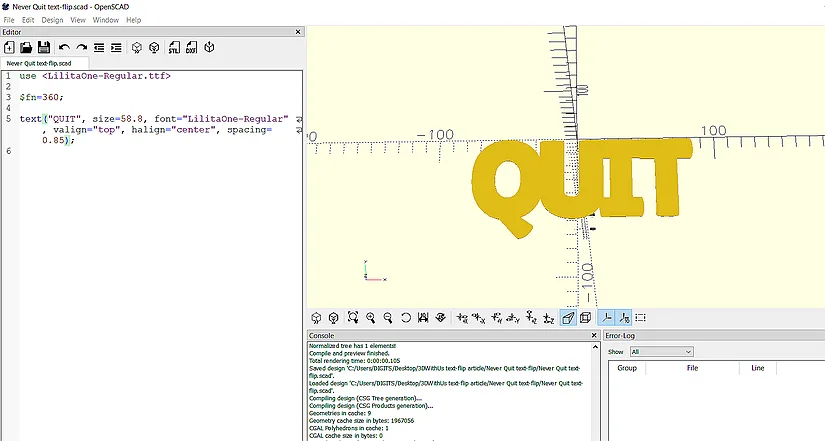825x441 pixels.
Task: Close the Console panel
Action: 594,336
